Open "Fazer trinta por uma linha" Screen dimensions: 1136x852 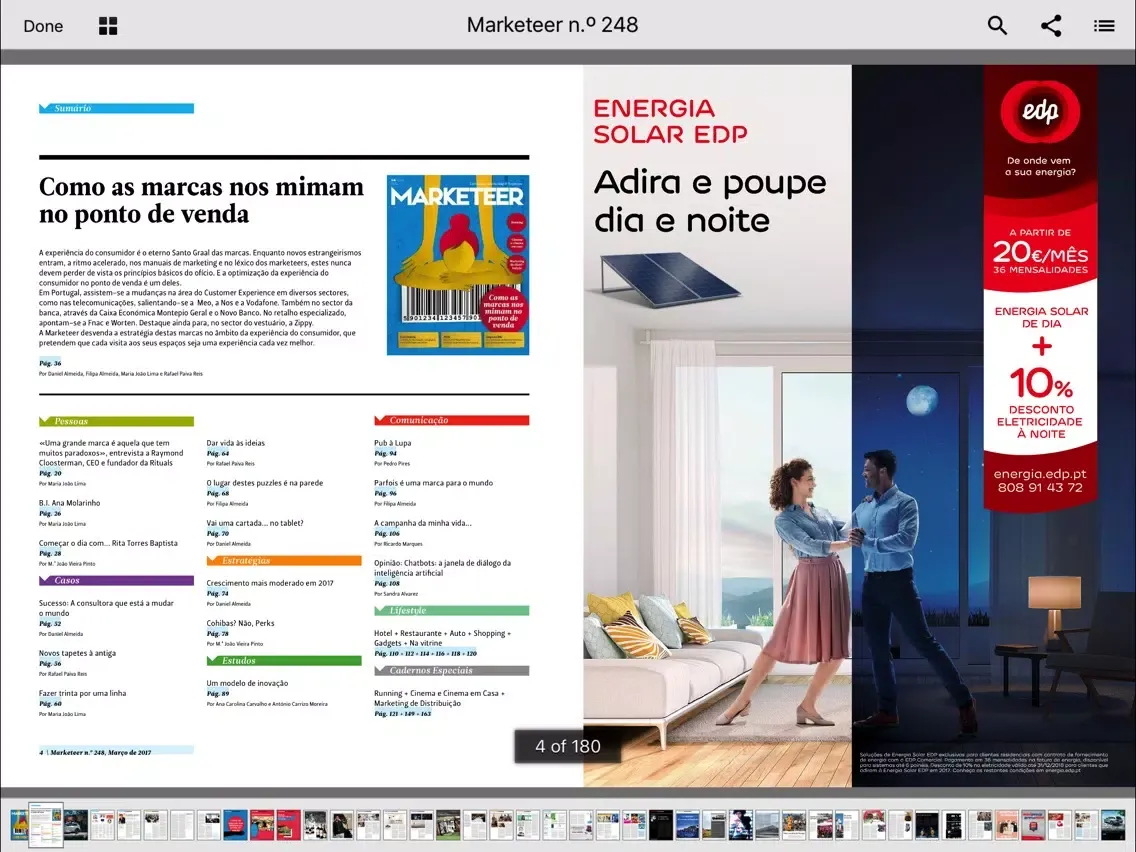tap(83, 693)
